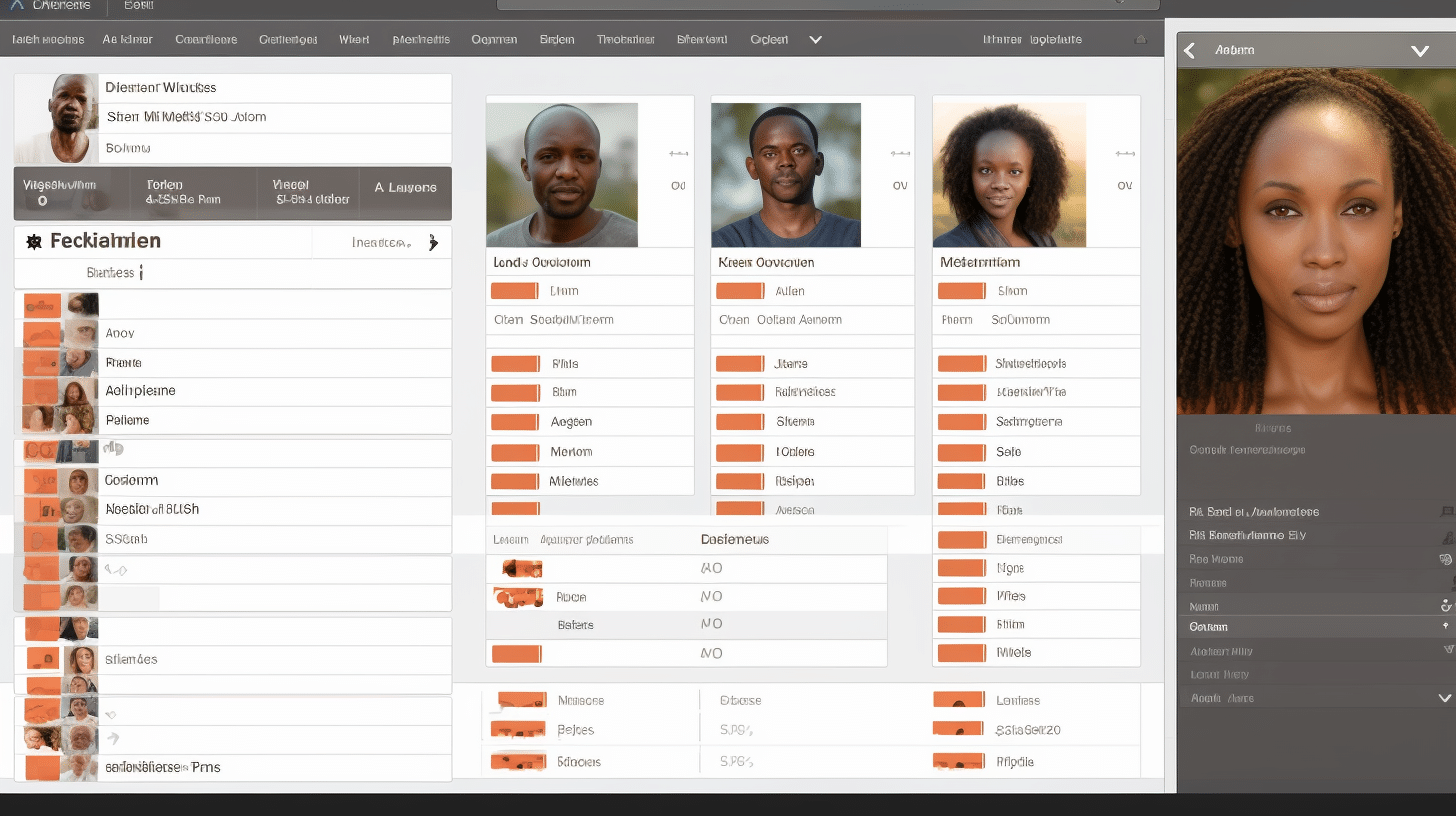The height and width of the screenshot is (816, 1456).
Task: Click the Iihrres Iagleitute link in the menu bar
Action: tap(1032, 40)
